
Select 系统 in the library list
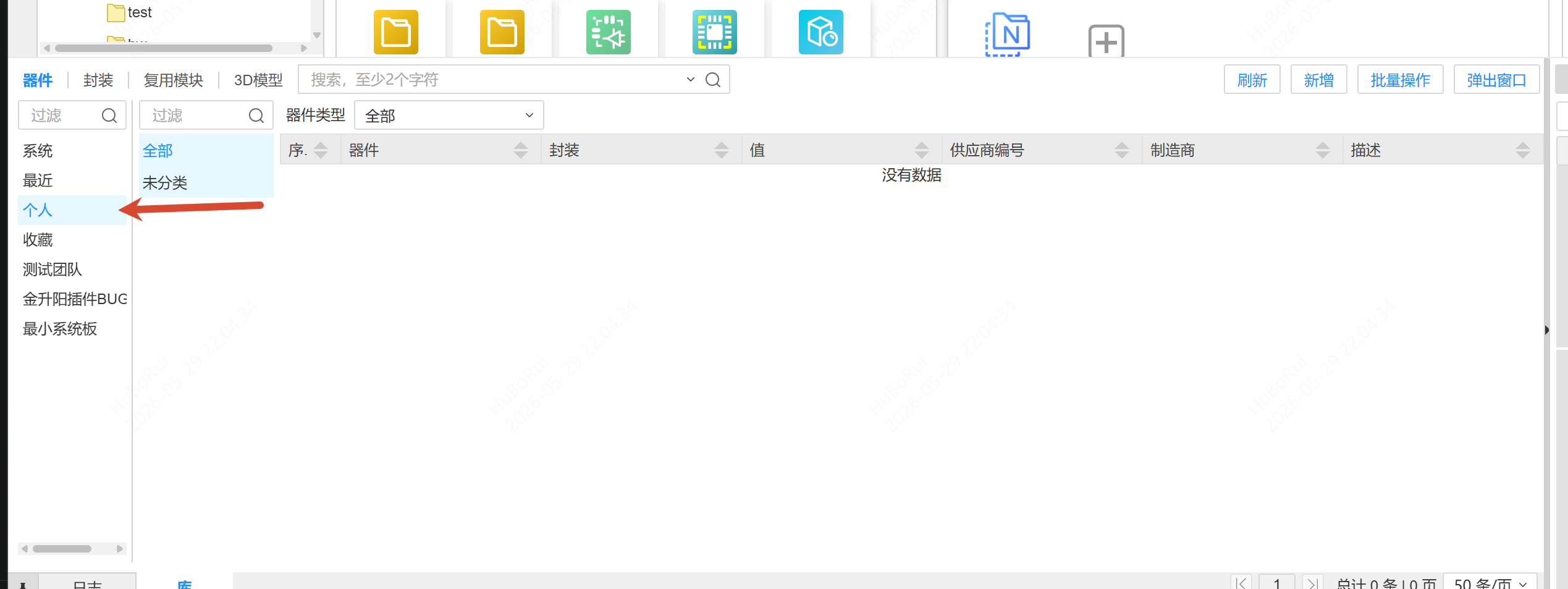coord(73,151)
